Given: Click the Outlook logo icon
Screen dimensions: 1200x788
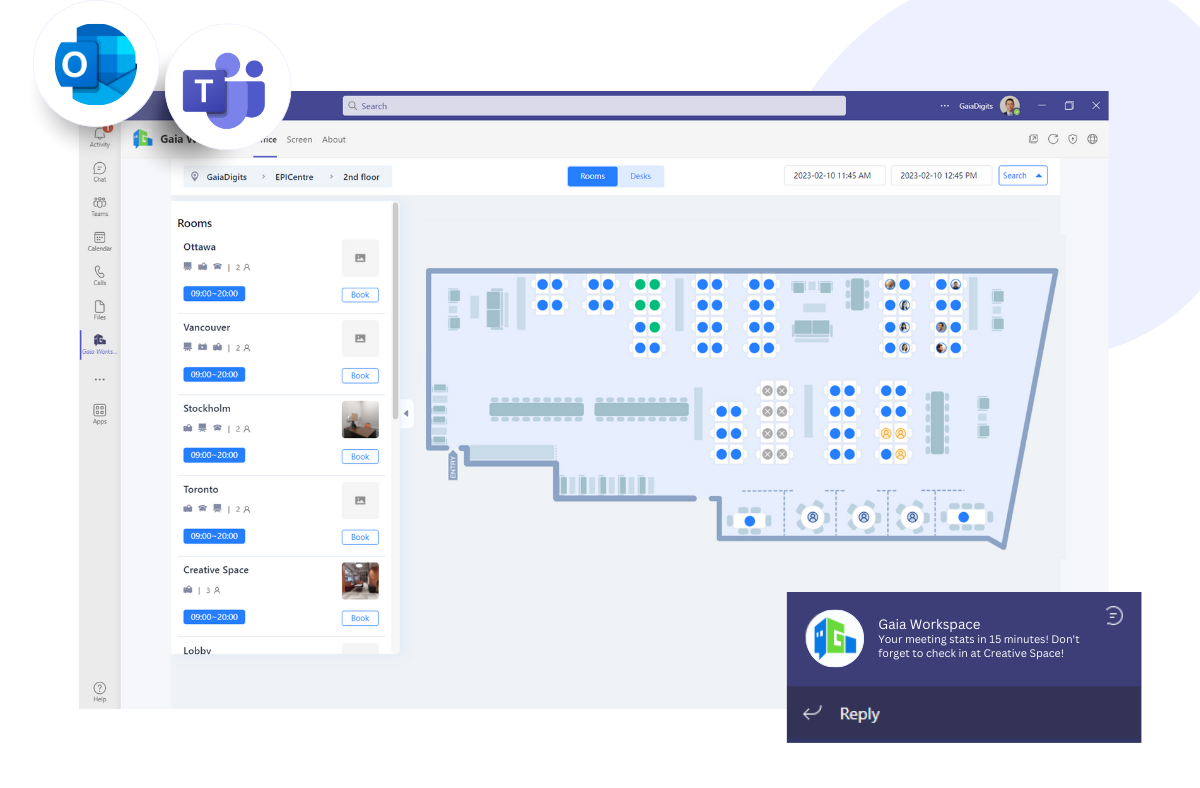Looking at the screenshot, I should tap(97, 65).
